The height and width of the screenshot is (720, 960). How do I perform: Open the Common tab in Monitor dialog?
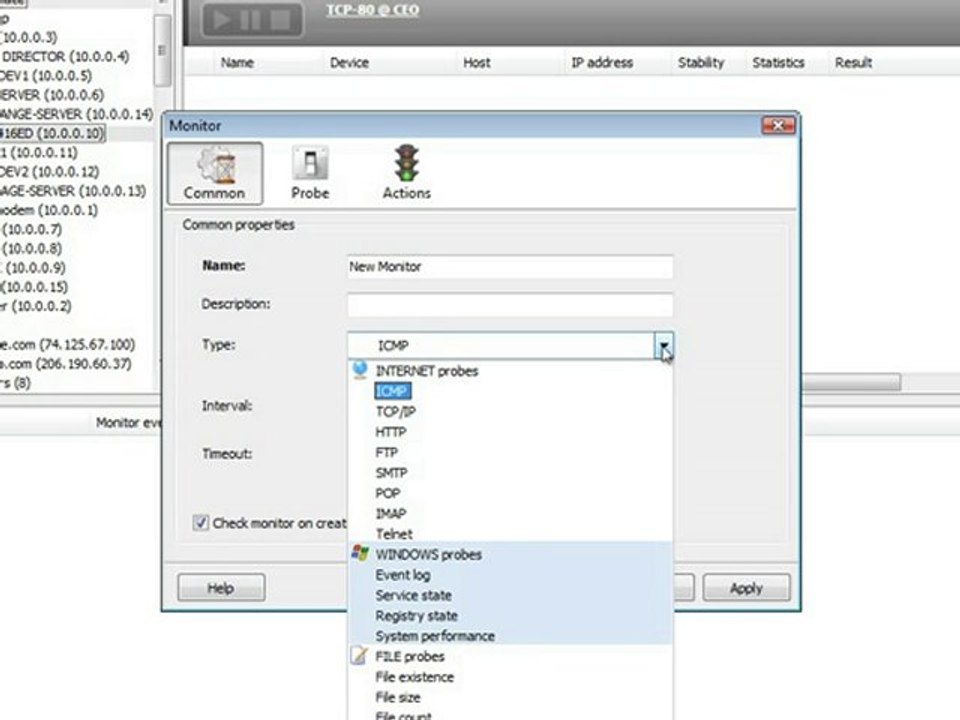point(215,173)
